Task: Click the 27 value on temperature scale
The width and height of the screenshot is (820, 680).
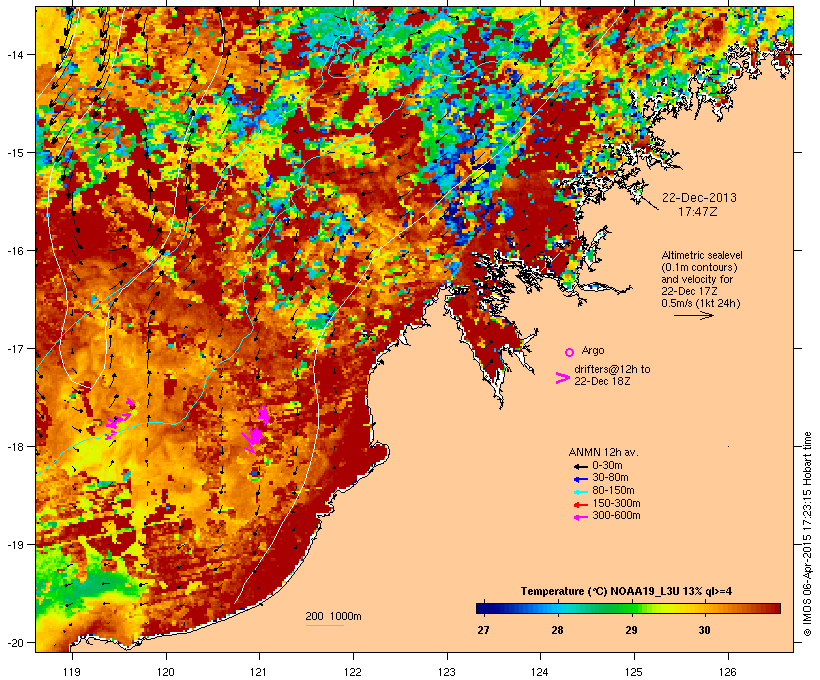Action: click(483, 630)
